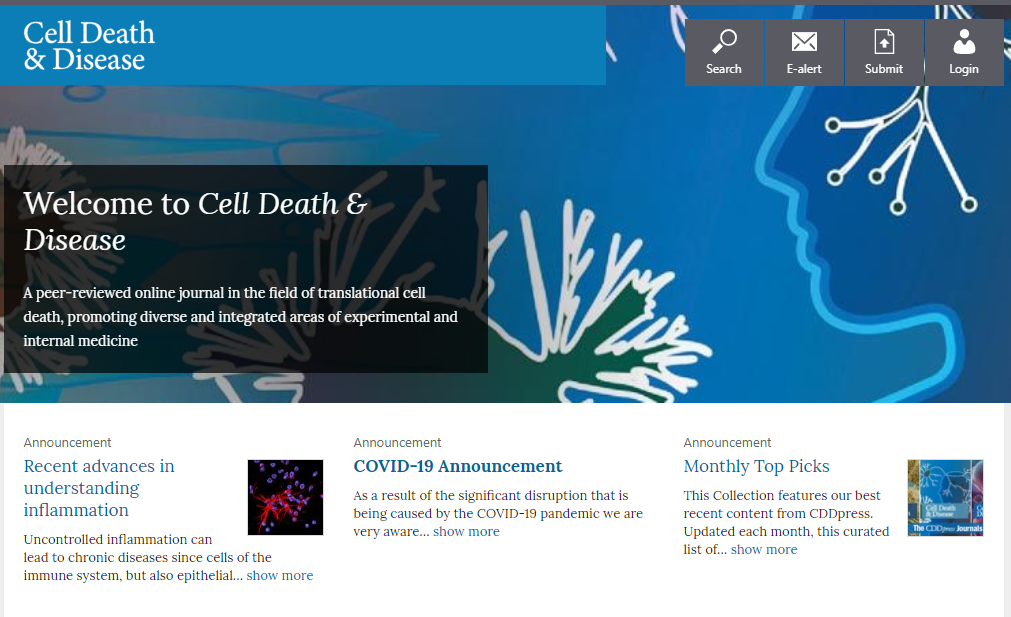Click the red inflammation cell microscopy thumbnail
This screenshot has height=617, width=1011.
point(286,497)
